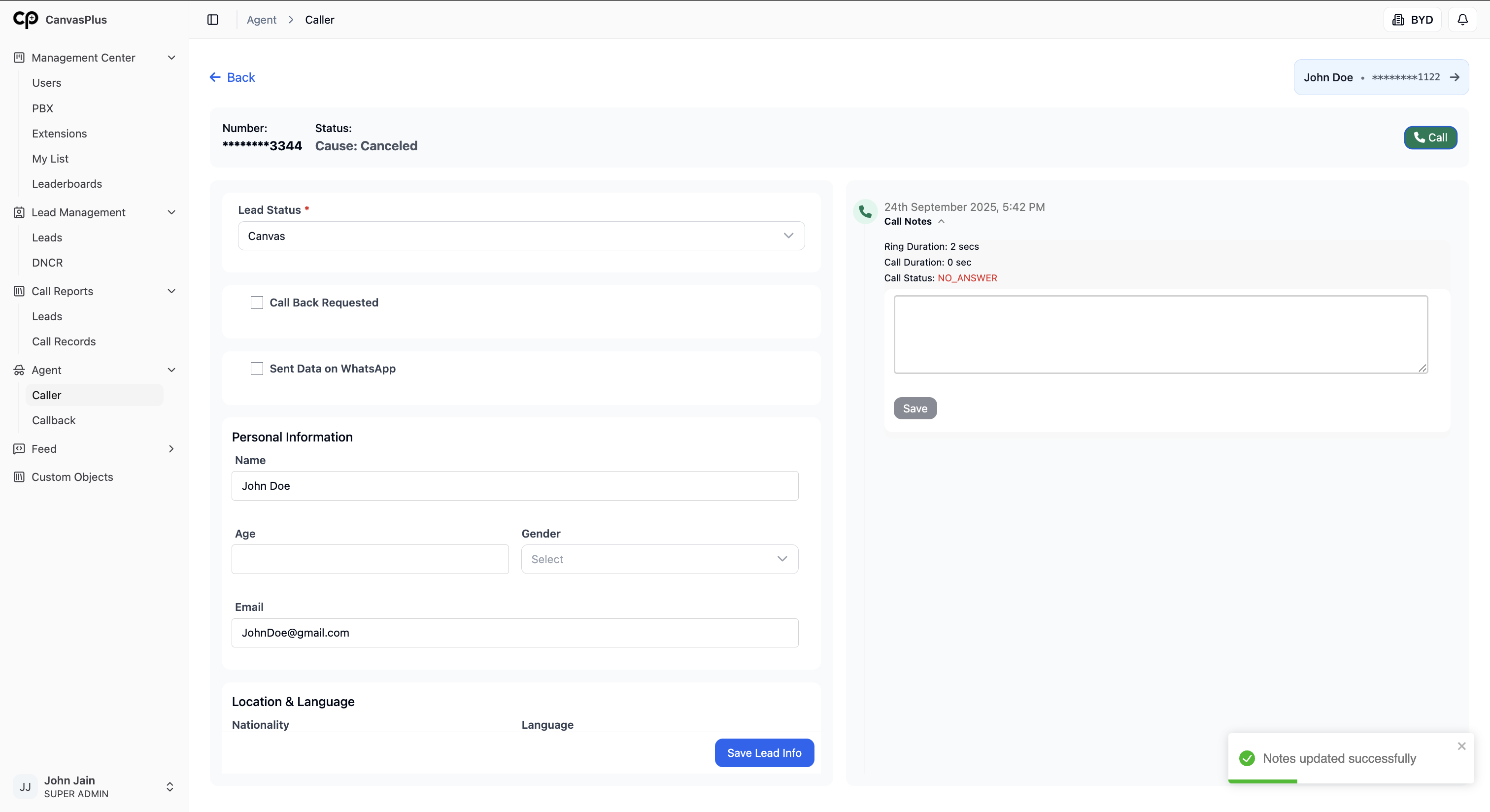Open the Users menu item
The height and width of the screenshot is (812, 1490).
47,83
